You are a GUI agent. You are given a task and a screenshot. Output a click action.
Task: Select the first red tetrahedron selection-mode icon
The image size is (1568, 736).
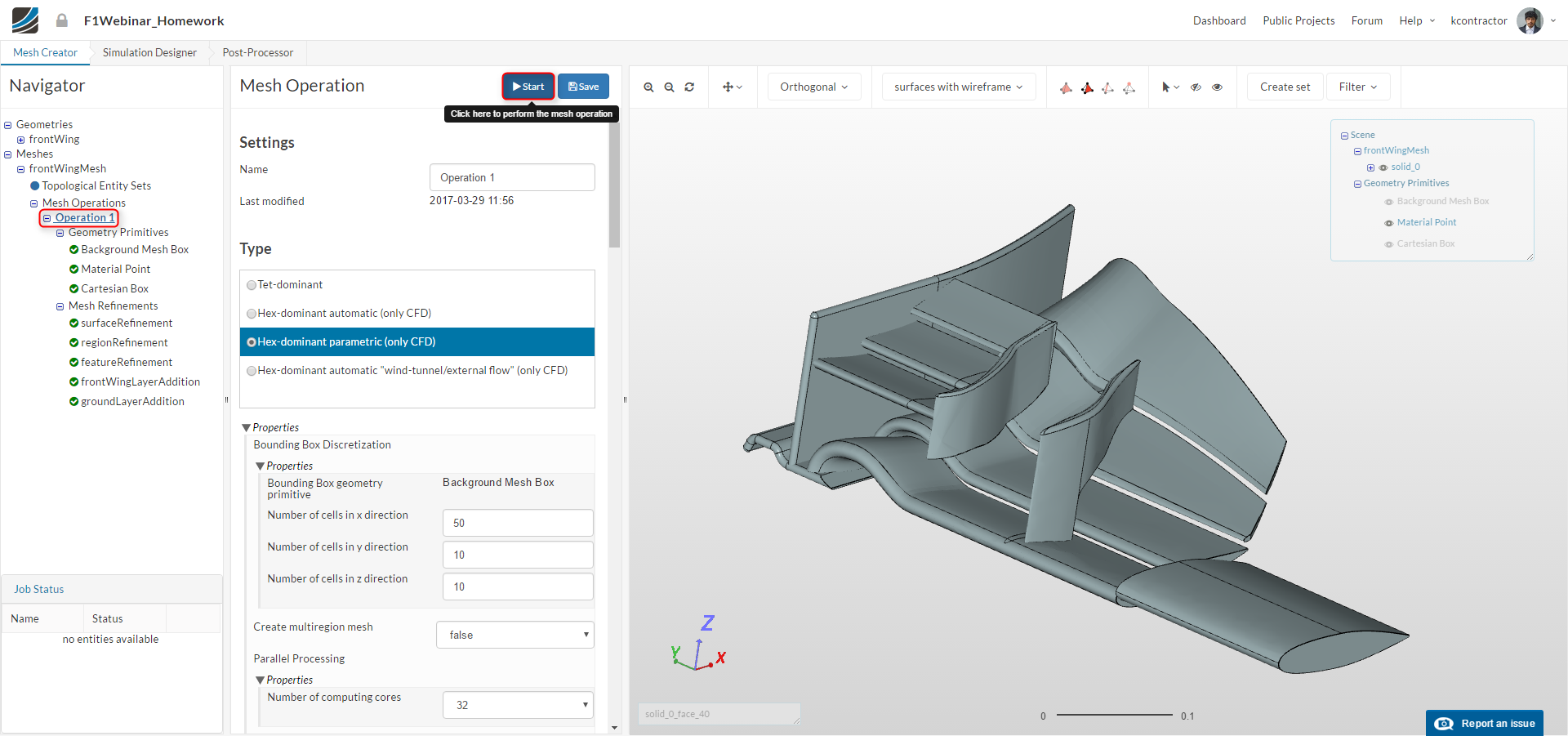tap(1066, 88)
